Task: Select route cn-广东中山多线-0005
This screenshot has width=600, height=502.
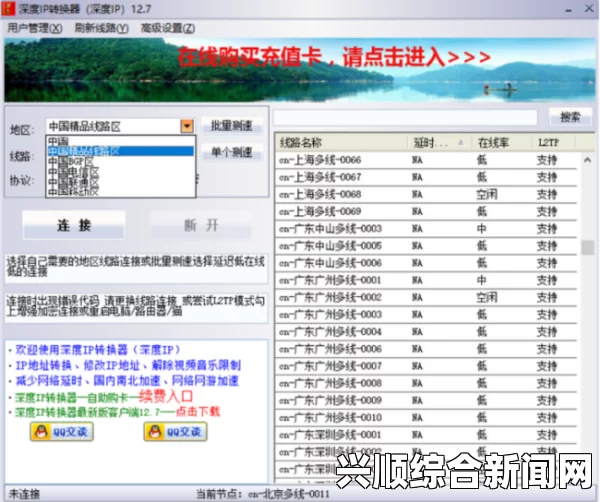Action: click(426, 246)
